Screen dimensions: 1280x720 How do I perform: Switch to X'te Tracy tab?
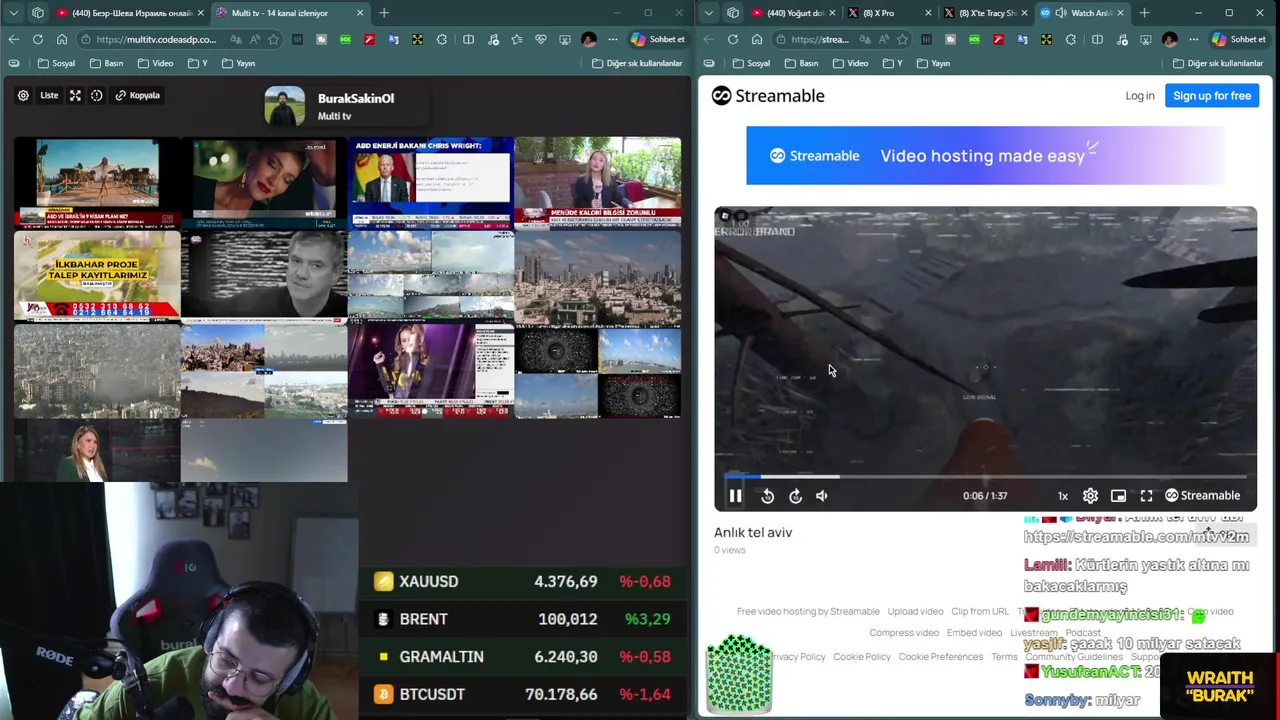(x=985, y=13)
